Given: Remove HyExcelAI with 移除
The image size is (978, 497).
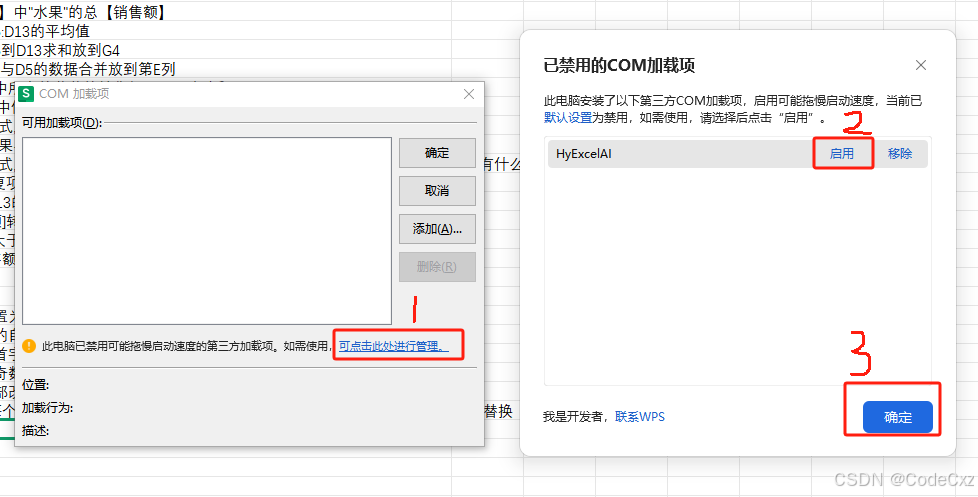Looking at the screenshot, I should click(899, 153).
